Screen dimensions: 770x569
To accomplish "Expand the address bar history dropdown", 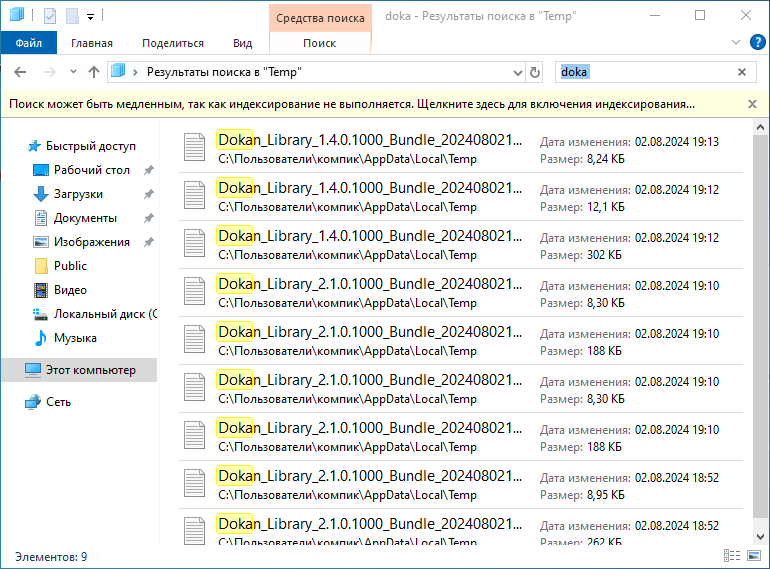I will [518, 73].
